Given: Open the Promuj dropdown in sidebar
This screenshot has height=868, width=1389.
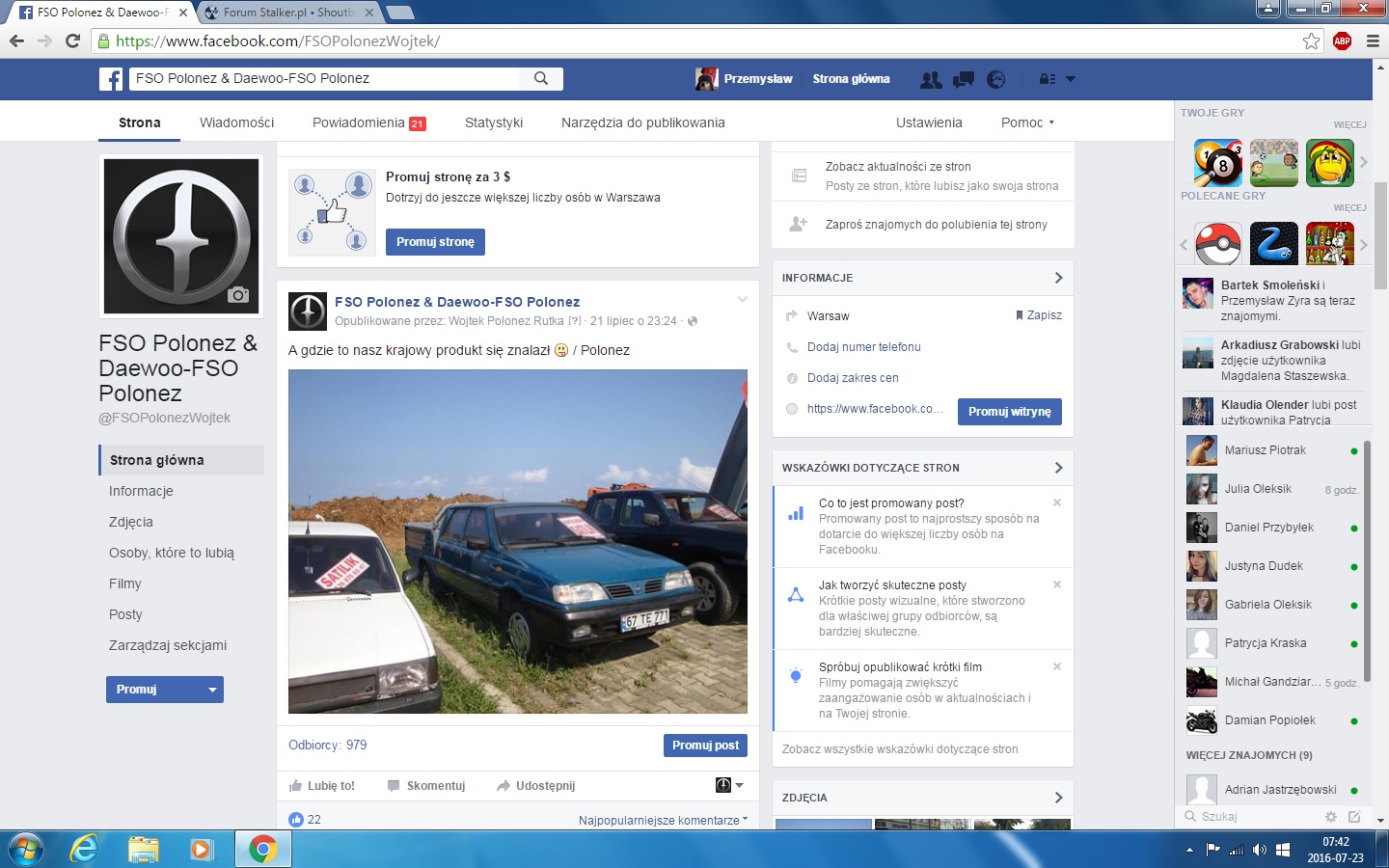Looking at the screenshot, I should 165,690.
